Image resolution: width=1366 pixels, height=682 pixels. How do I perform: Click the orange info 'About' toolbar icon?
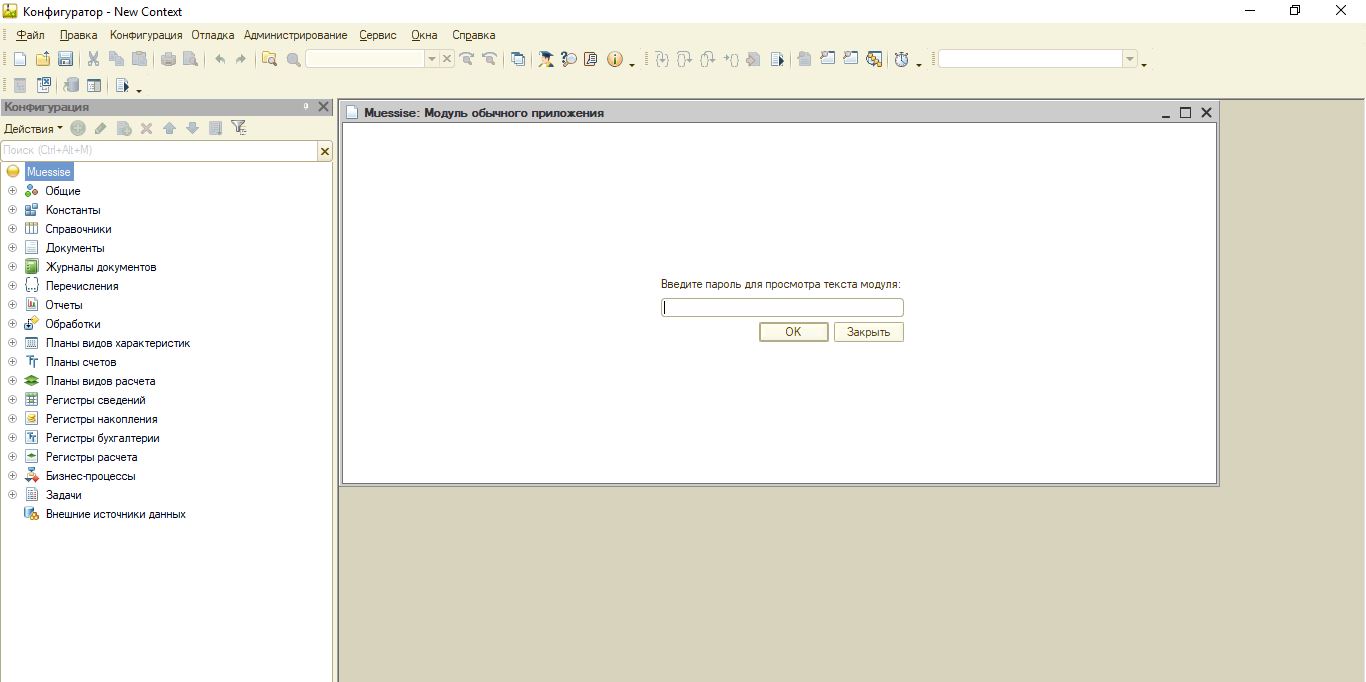click(x=614, y=59)
